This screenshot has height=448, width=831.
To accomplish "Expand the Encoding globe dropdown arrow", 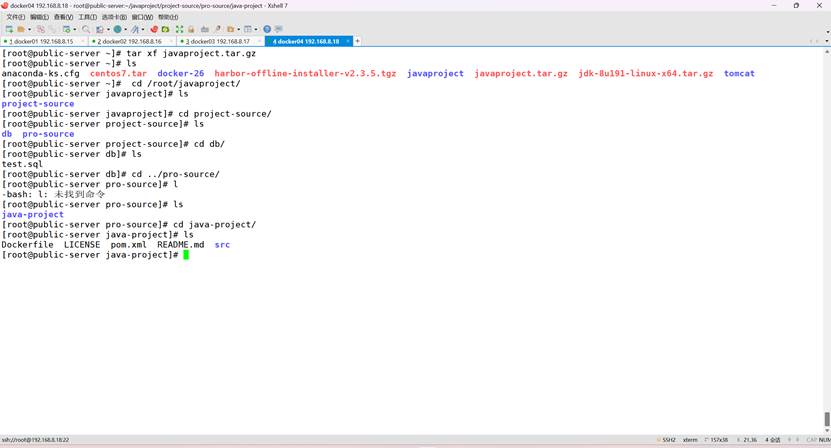I will point(126,29).
